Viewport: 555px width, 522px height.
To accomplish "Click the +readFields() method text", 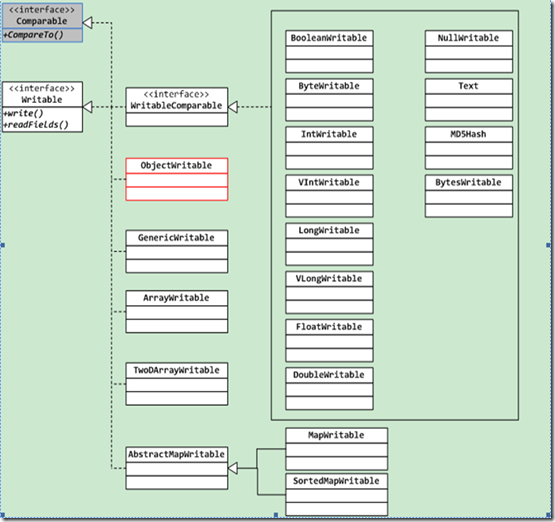I will click(36, 125).
